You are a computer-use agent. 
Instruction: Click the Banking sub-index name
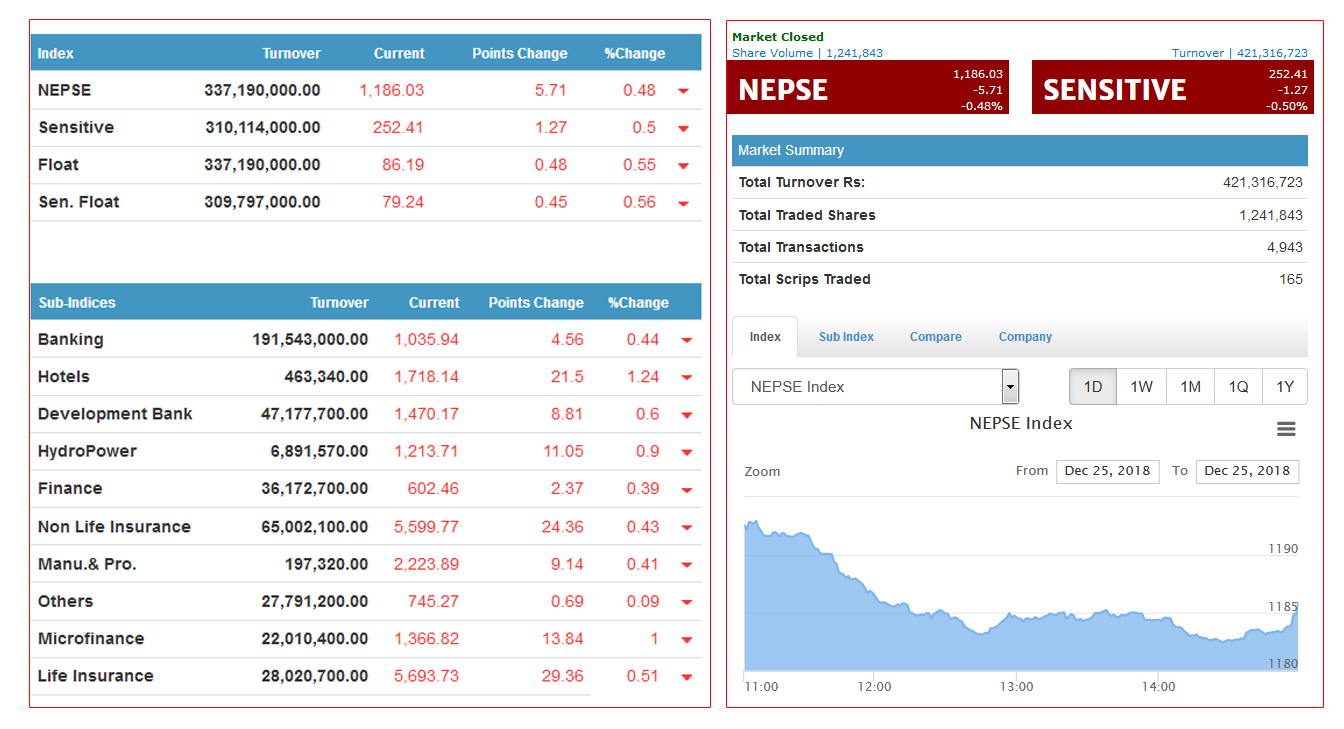[70, 340]
